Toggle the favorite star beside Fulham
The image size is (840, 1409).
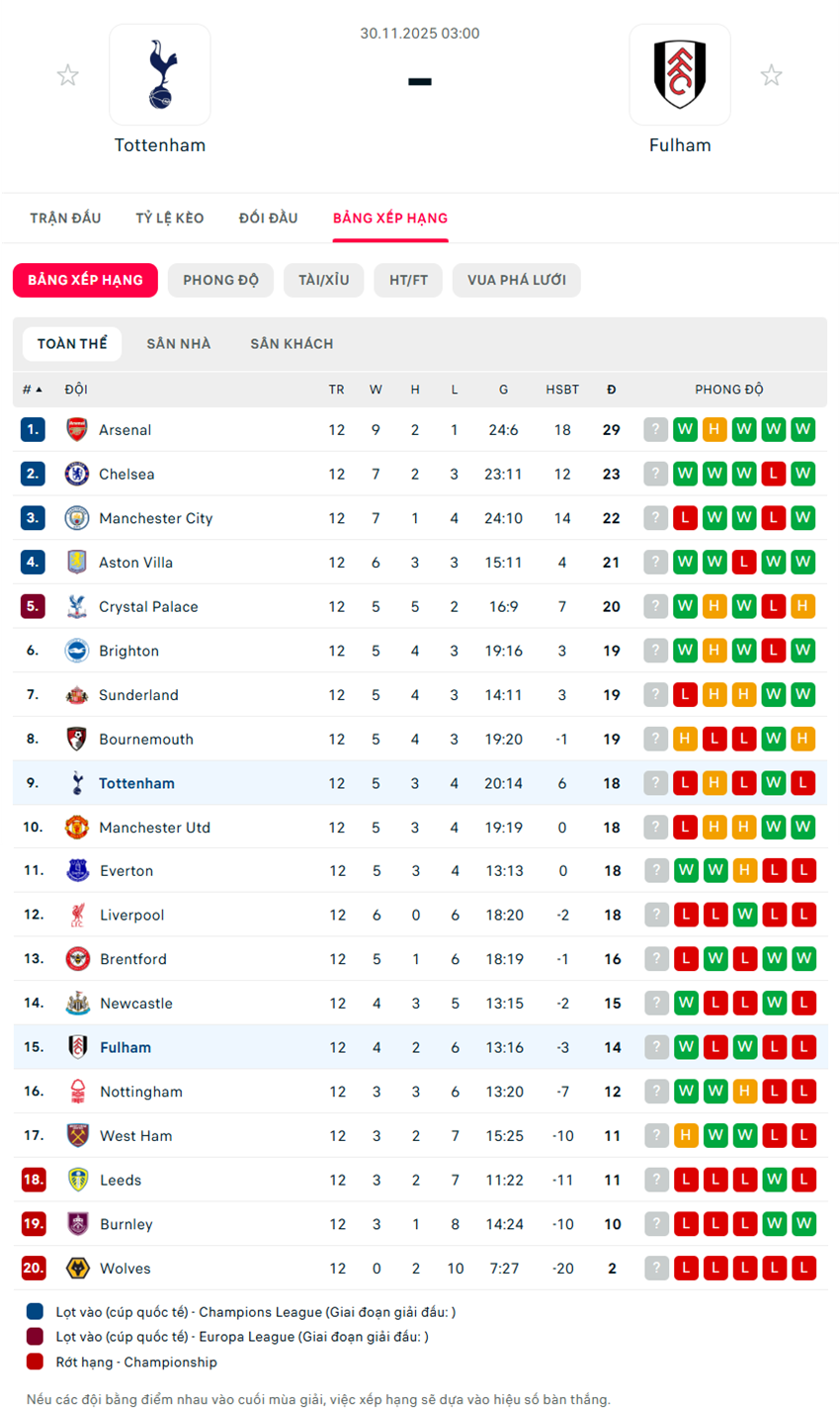coord(771,75)
